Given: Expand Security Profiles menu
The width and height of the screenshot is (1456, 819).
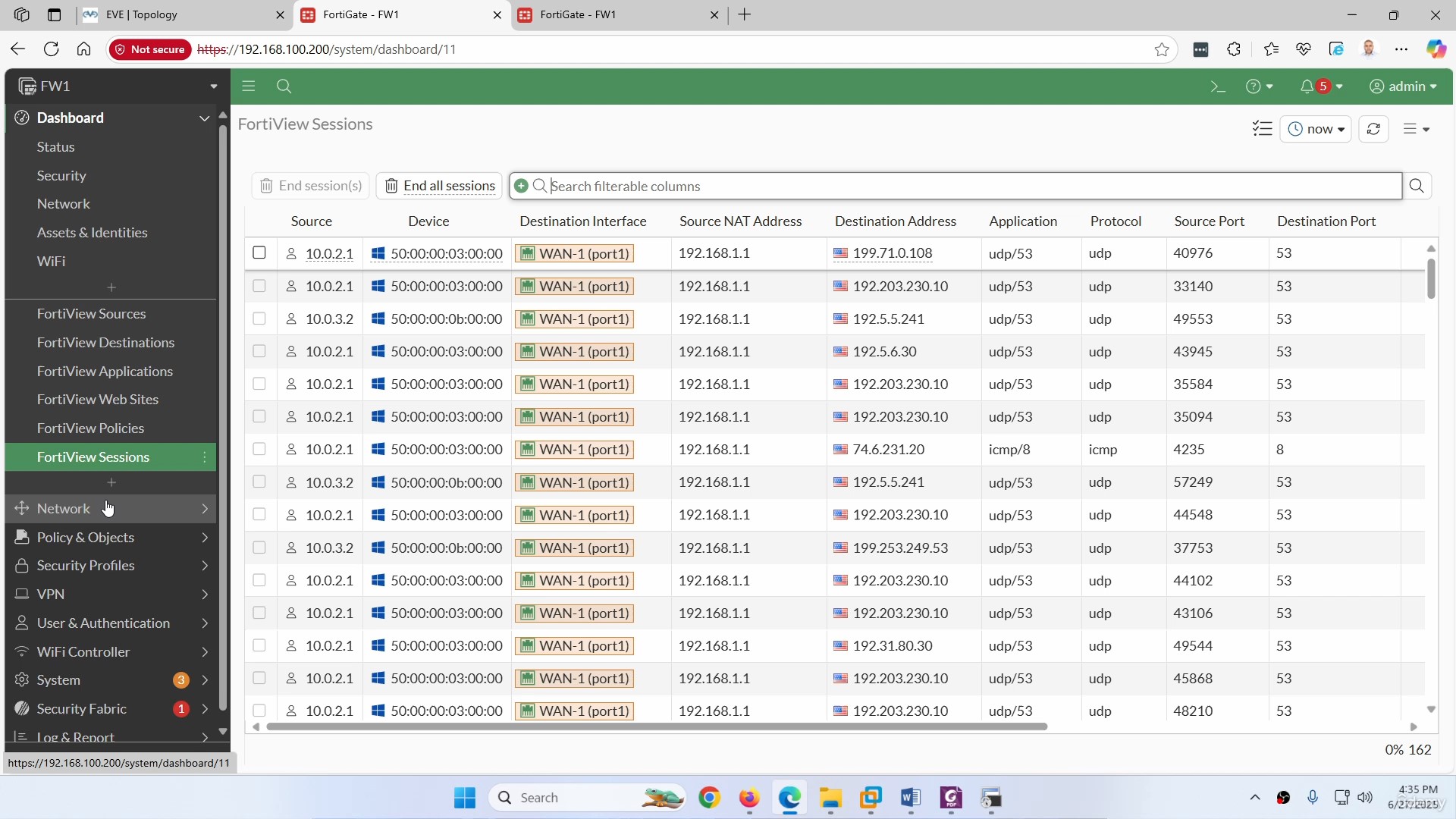Looking at the screenshot, I should point(111,566).
